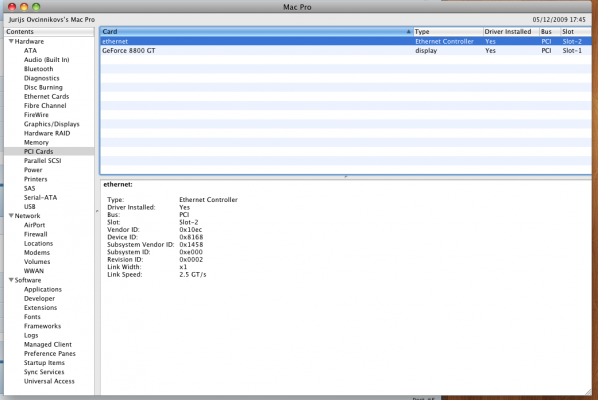598x400 pixels.
Task: Open the Fibre Channel entry
Action: [45, 106]
